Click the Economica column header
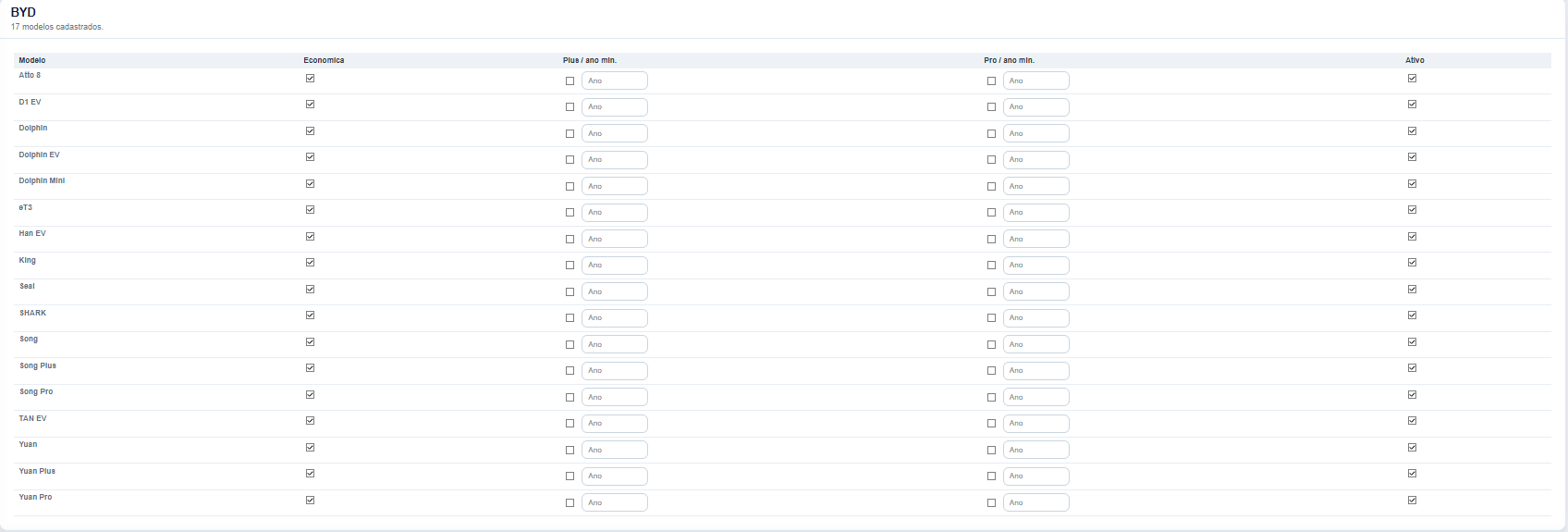1568x532 pixels. [x=324, y=60]
